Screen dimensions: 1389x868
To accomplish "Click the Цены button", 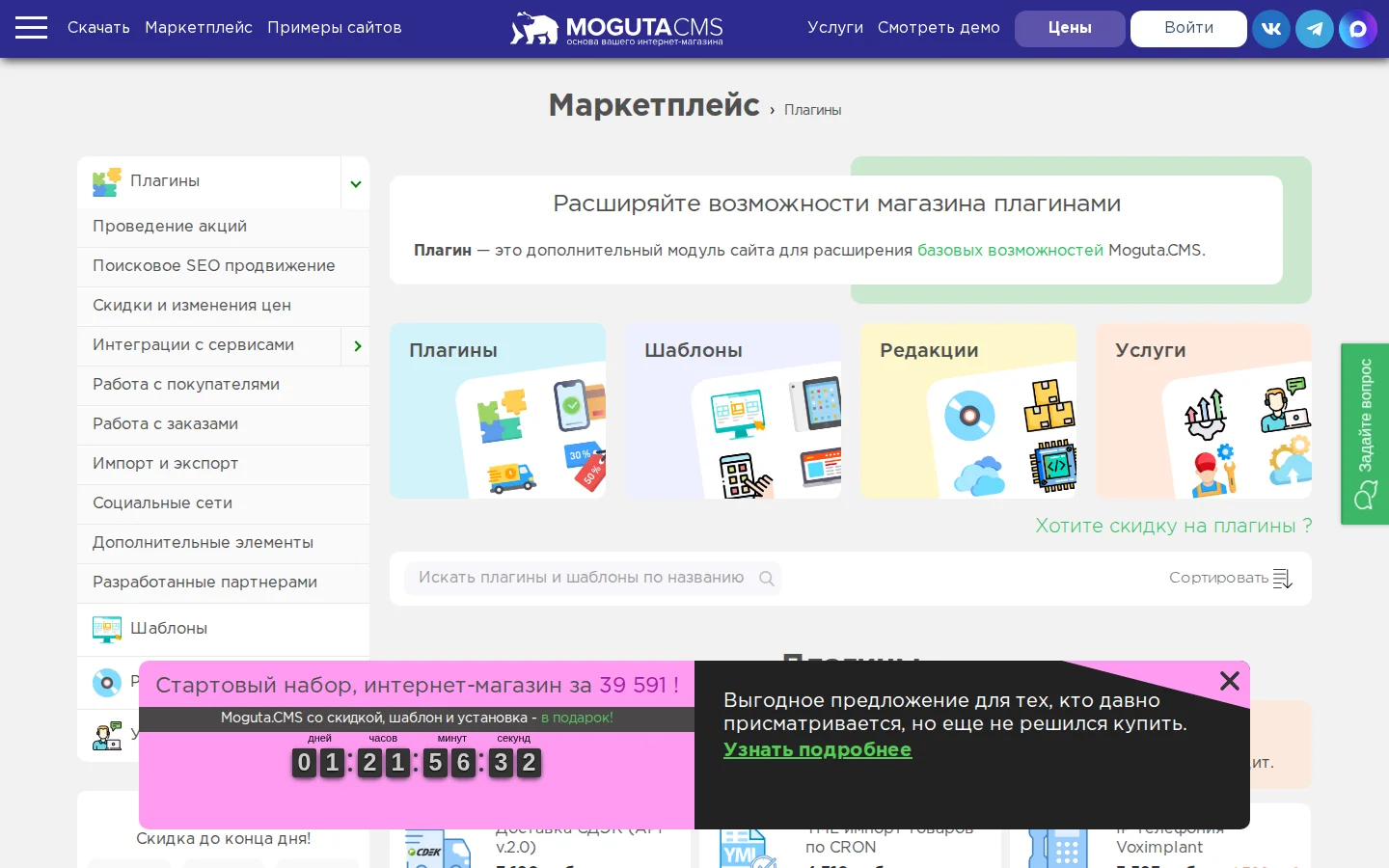I will click(x=1070, y=29).
